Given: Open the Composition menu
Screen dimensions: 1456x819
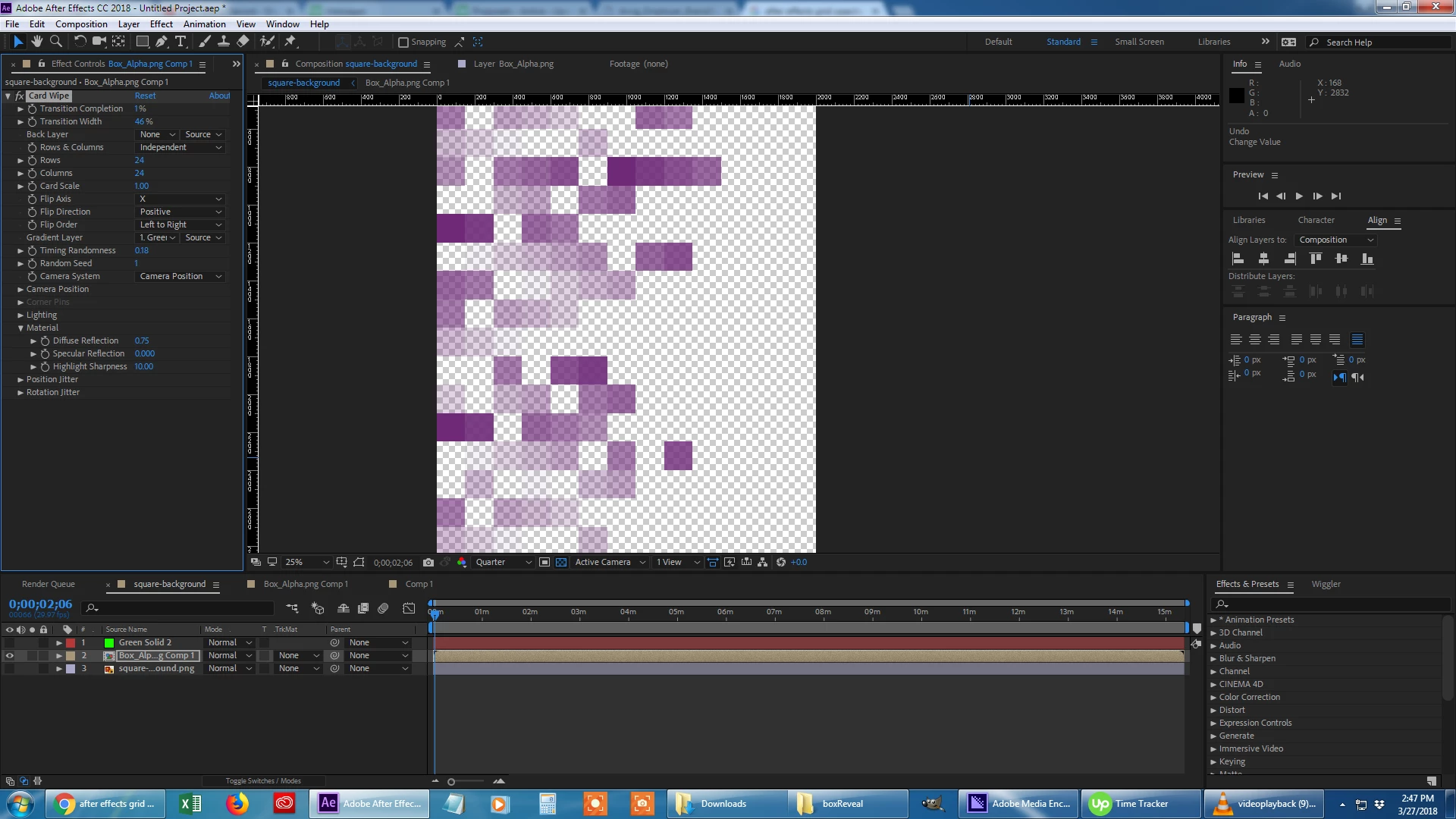Looking at the screenshot, I should pos(81,24).
